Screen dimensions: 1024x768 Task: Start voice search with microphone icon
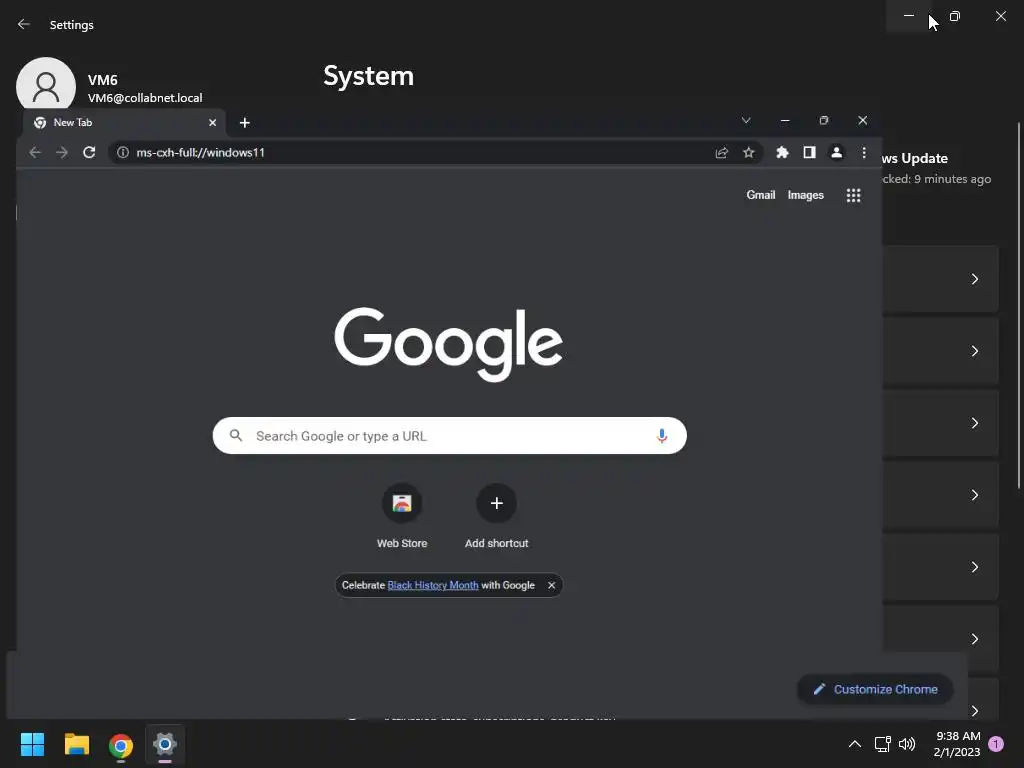[x=662, y=436]
